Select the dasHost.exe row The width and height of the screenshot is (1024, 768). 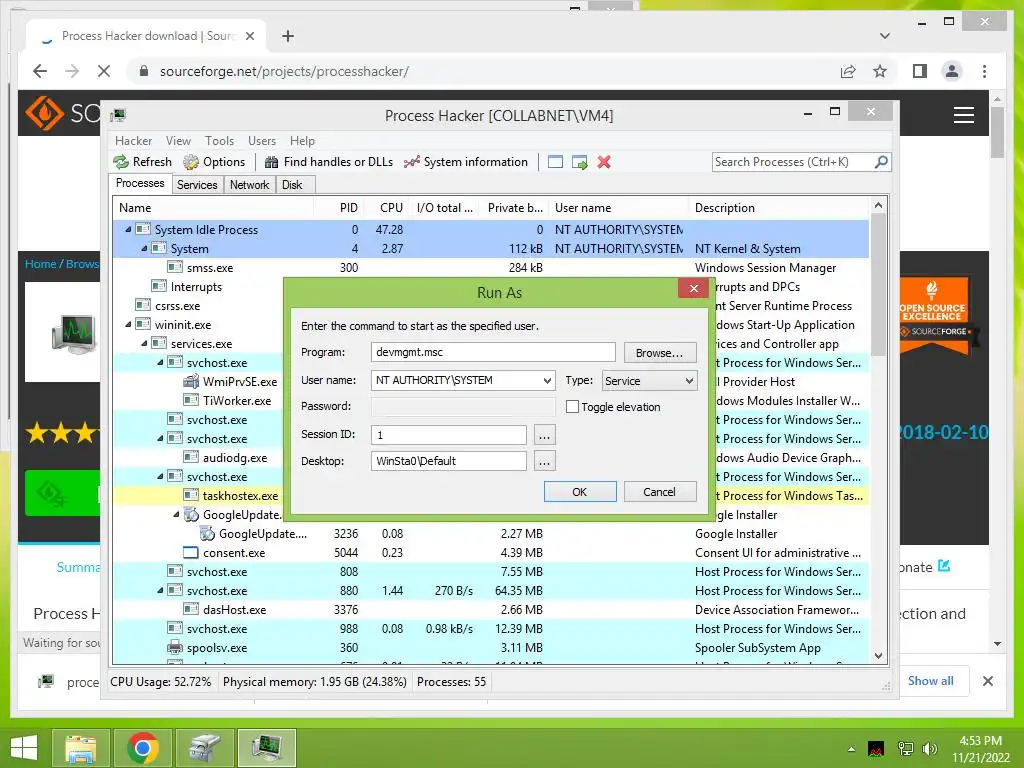[x=490, y=609]
